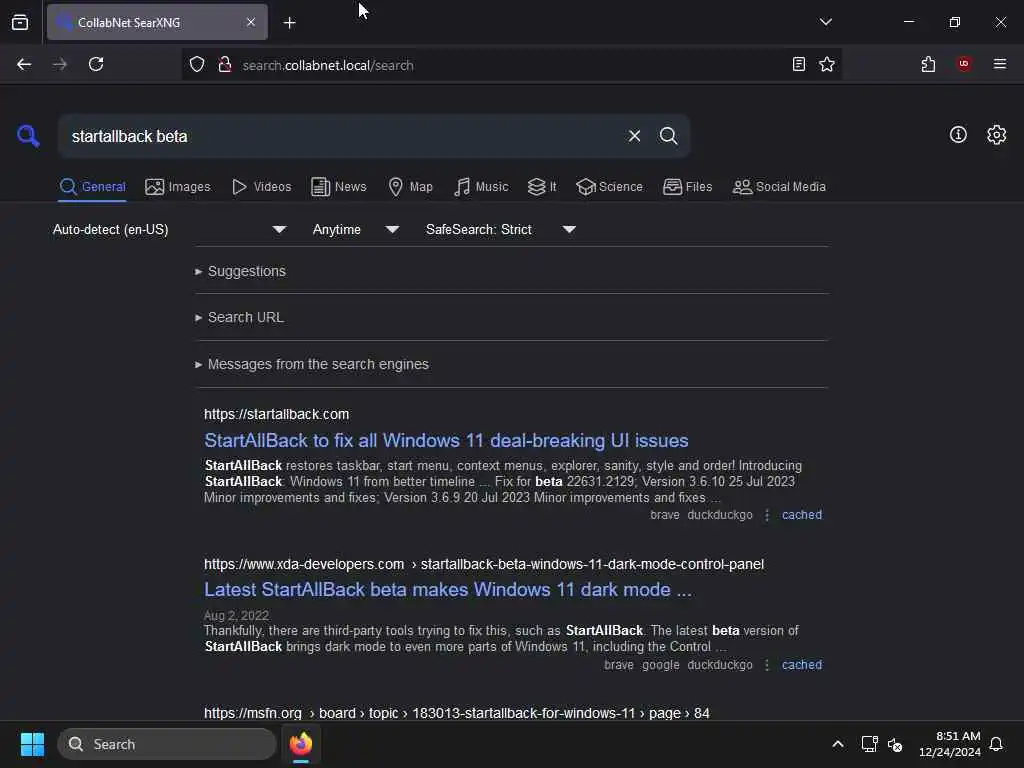Screen dimensions: 1024x768
Task: Switch to Map search tab
Action: 411,187
